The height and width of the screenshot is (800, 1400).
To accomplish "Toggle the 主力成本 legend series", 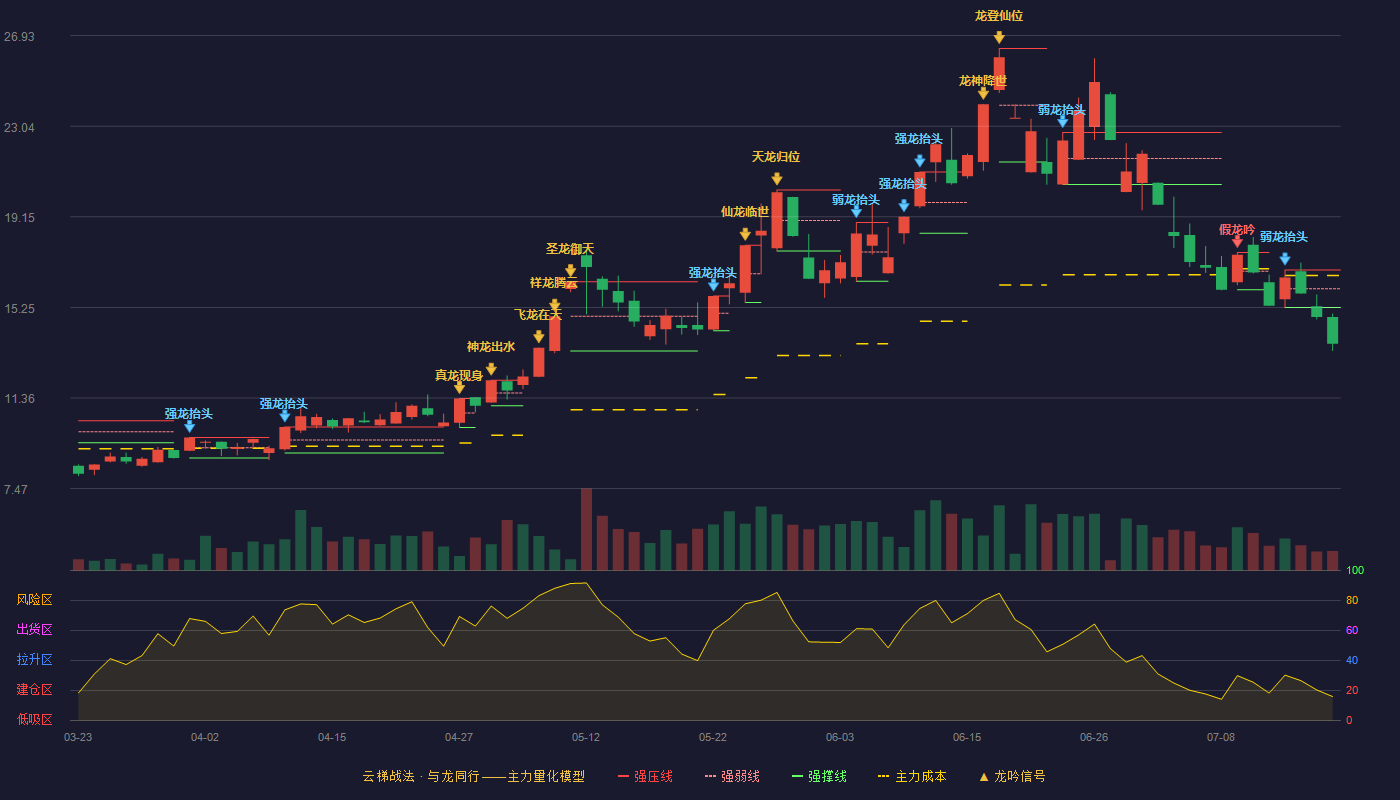I will tap(911, 776).
